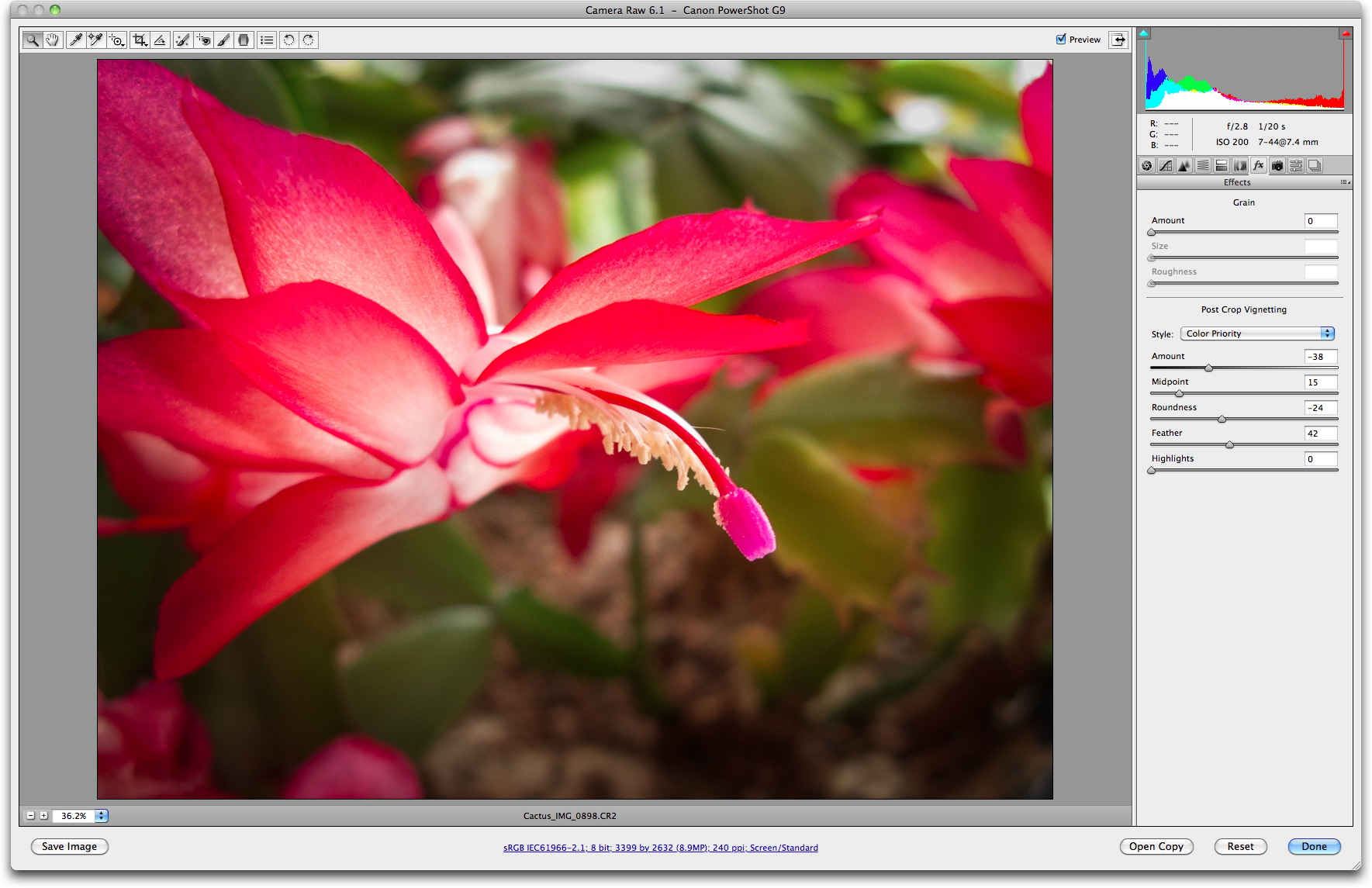This screenshot has height=888, width=1372.
Task: Open the Camera Calibration tab
Action: pos(1277,166)
